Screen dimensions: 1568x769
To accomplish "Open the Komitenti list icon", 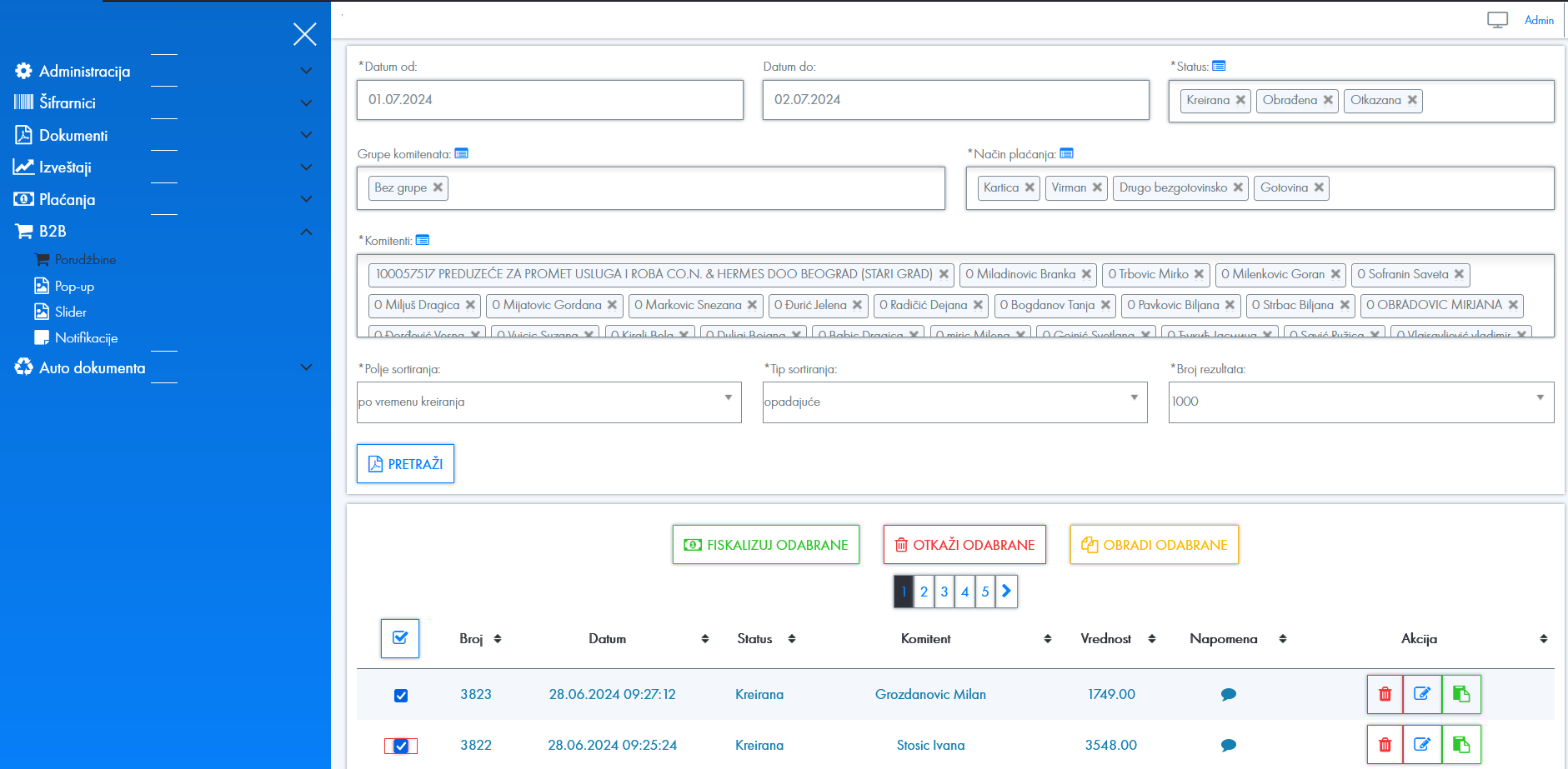I will (x=422, y=240).
